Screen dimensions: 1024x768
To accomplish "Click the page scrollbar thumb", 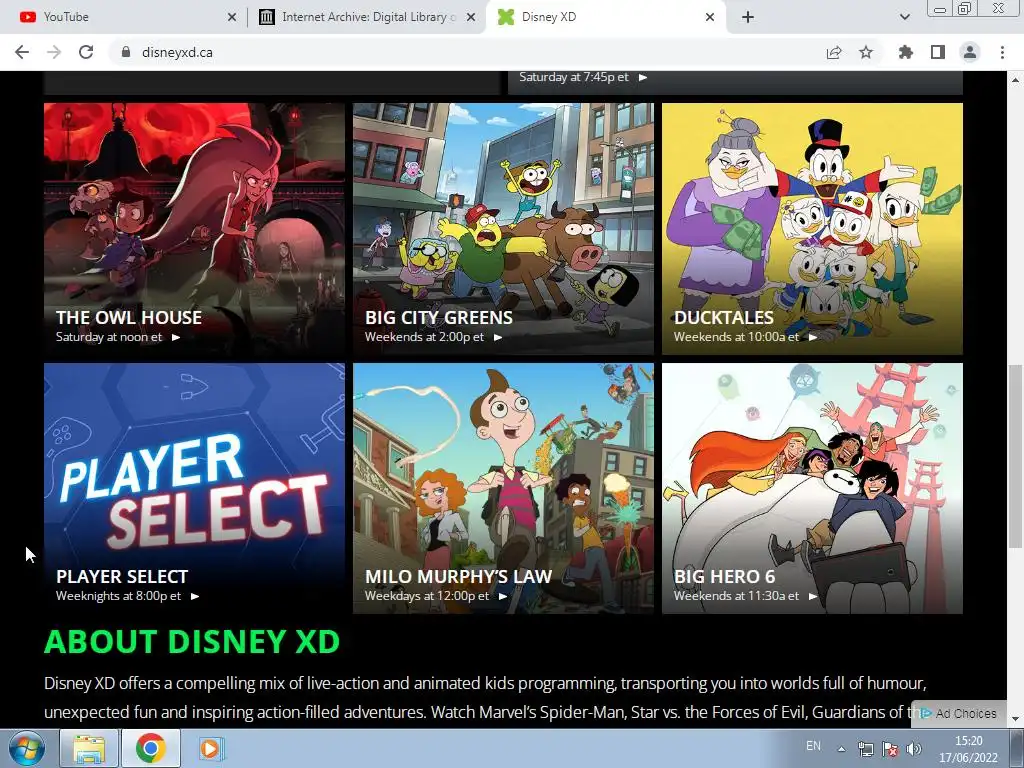I will click(x=1015, y=456).
